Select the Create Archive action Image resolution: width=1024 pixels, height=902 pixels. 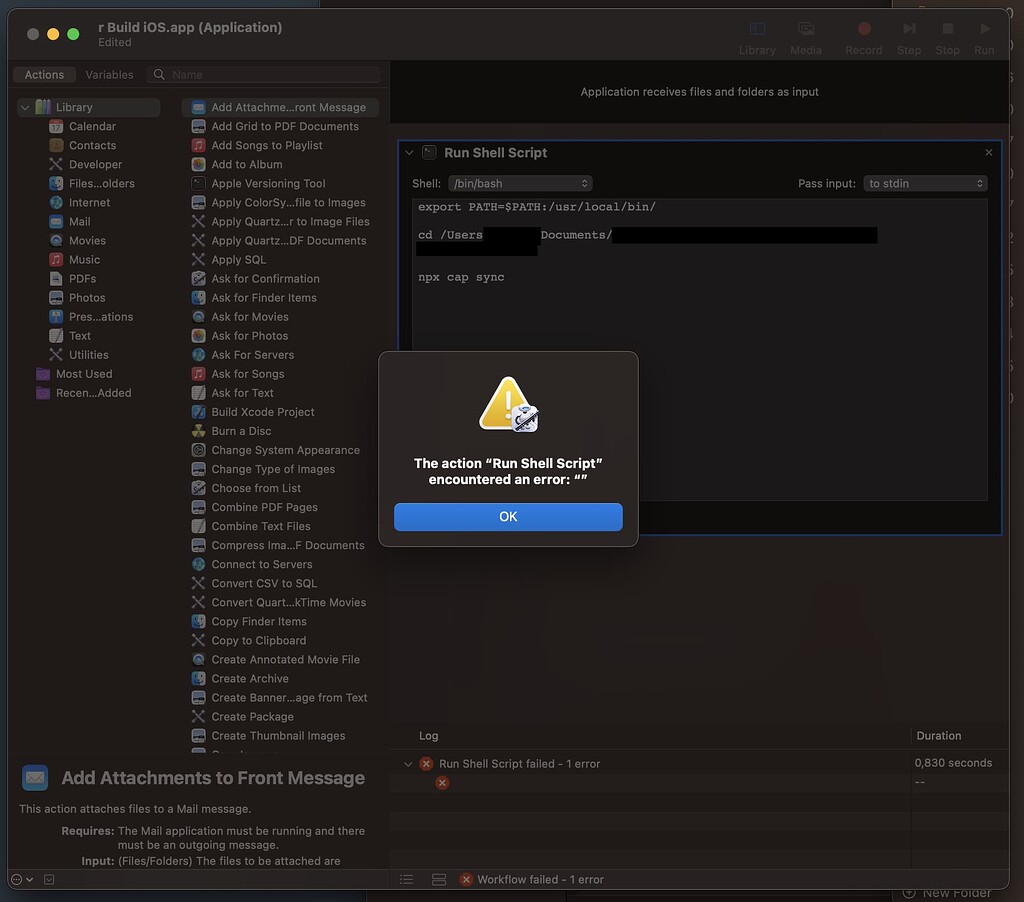point(249,679)
